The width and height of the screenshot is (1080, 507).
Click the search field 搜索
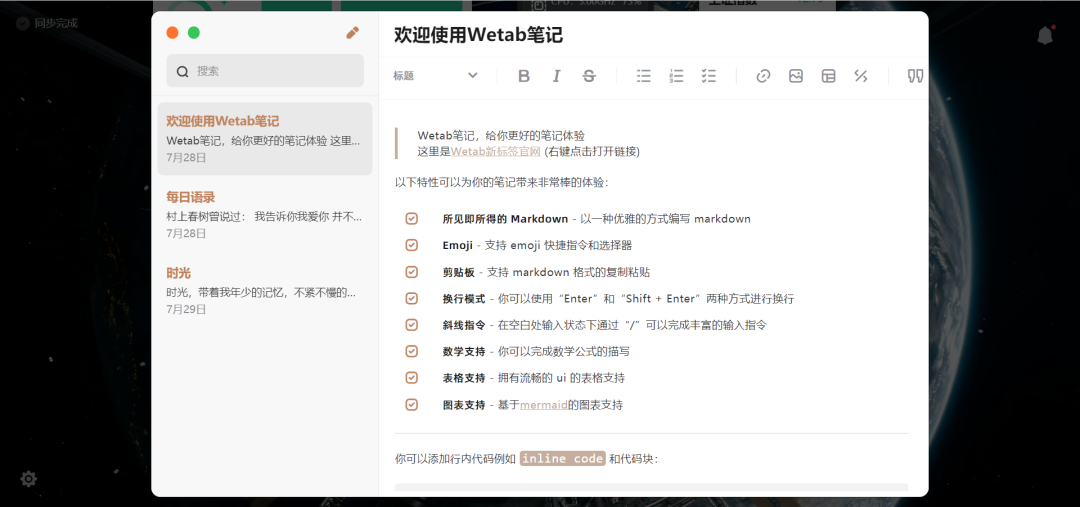click(x=265, y=71)
